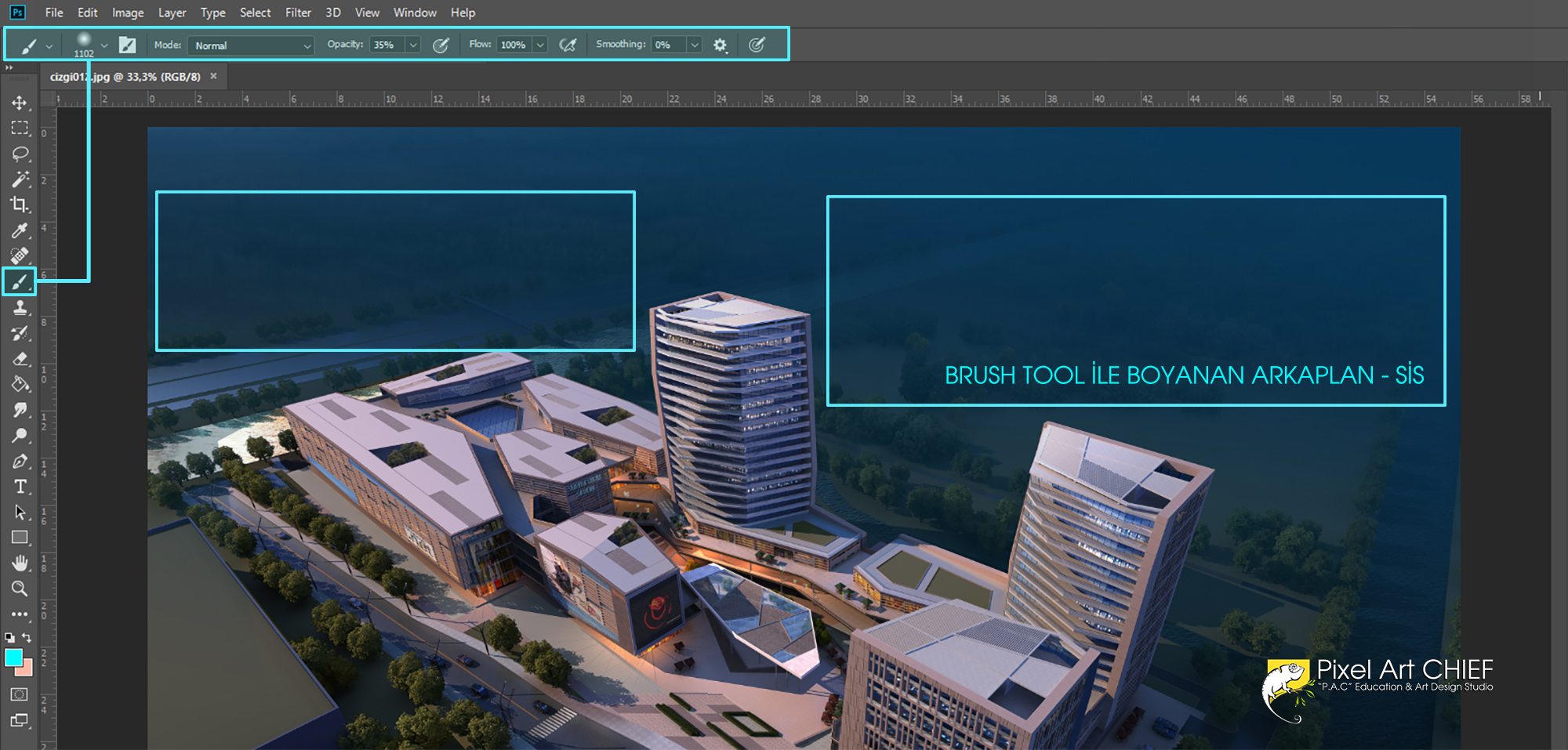Screen dimensions: 1568x750
Task: Click the current Brush tool preset icon
Action: point(29,46)
